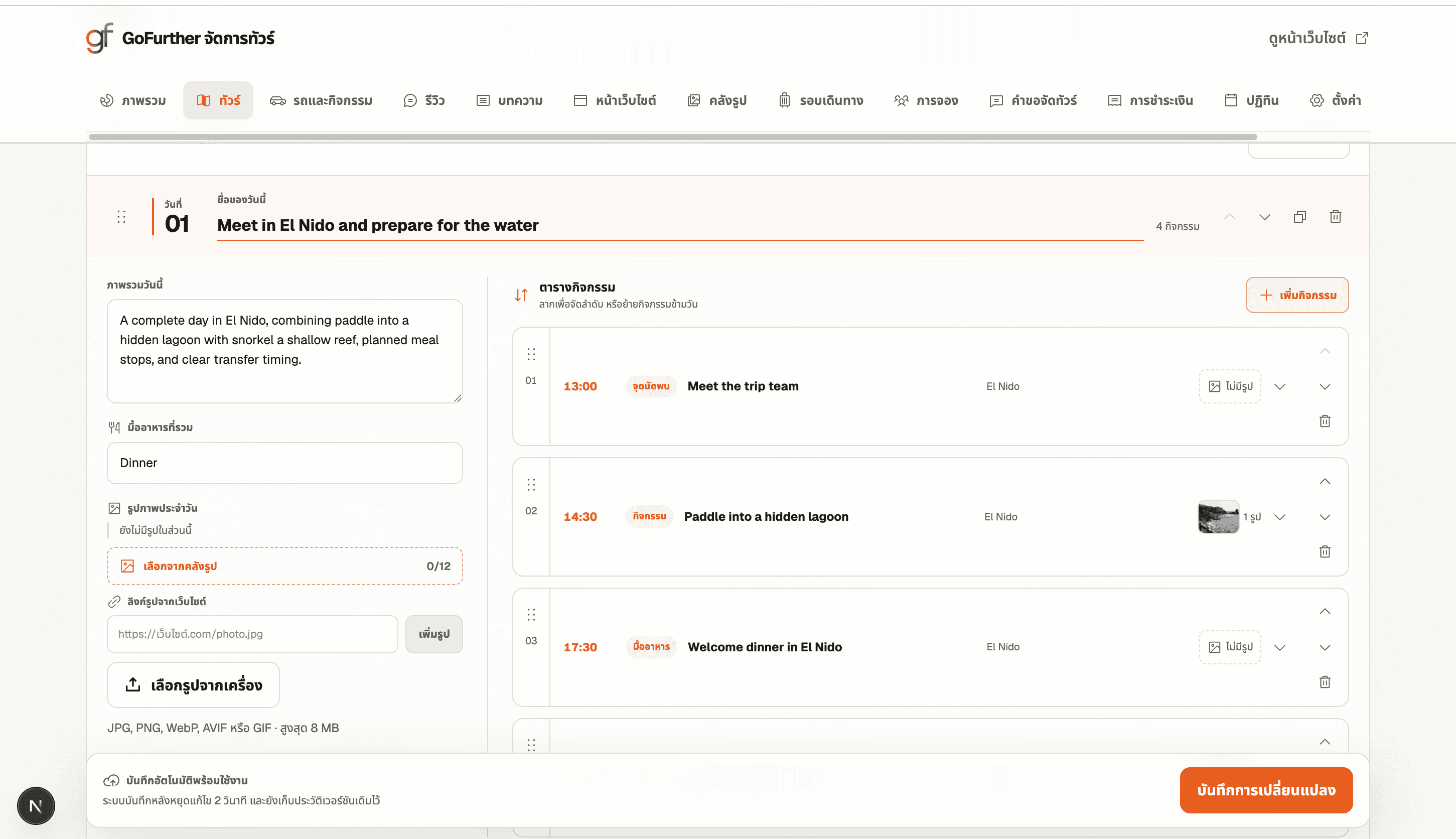
Task: Click the 13:00 time value
Action: pyautogui.click(x=580, y=386)
